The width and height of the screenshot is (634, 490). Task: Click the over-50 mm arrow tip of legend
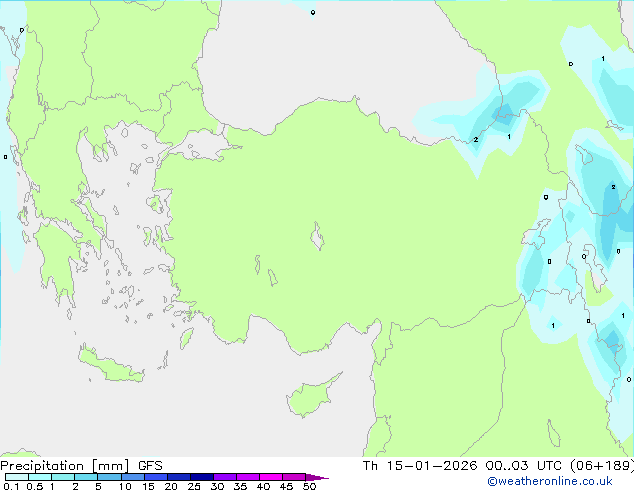click(x=317, y=477)
